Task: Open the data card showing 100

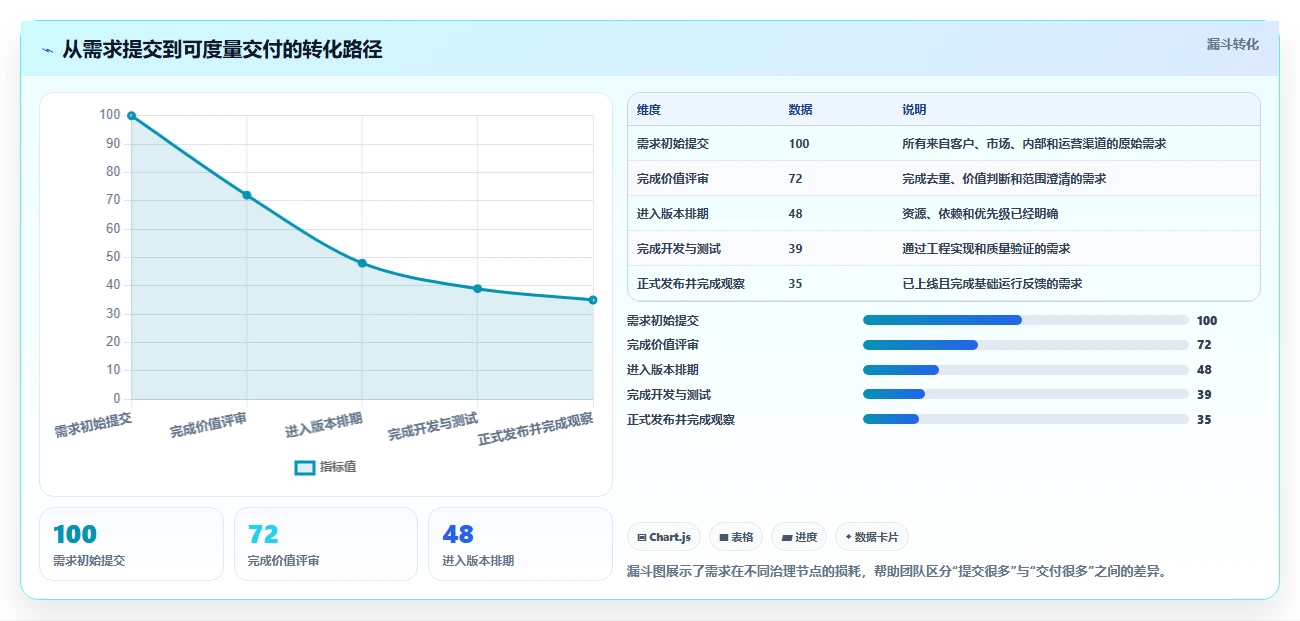Action: point(131,544)
